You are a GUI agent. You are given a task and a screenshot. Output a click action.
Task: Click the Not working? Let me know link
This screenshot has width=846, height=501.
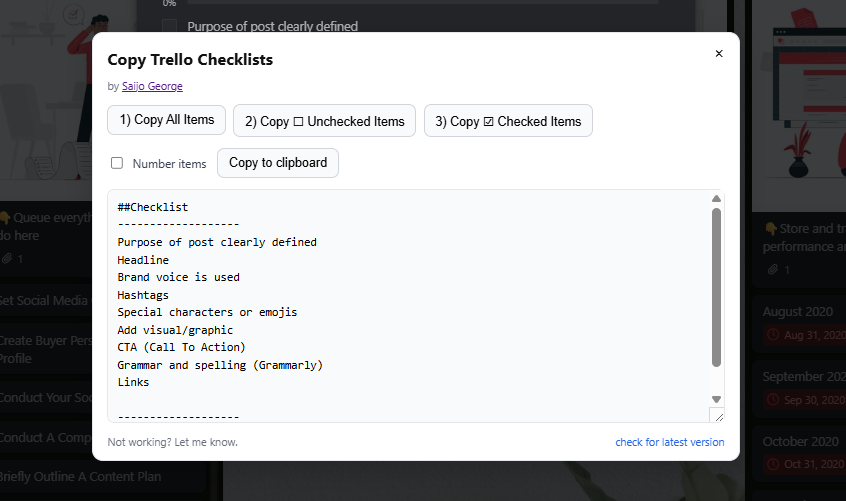(x=172, y=442)
